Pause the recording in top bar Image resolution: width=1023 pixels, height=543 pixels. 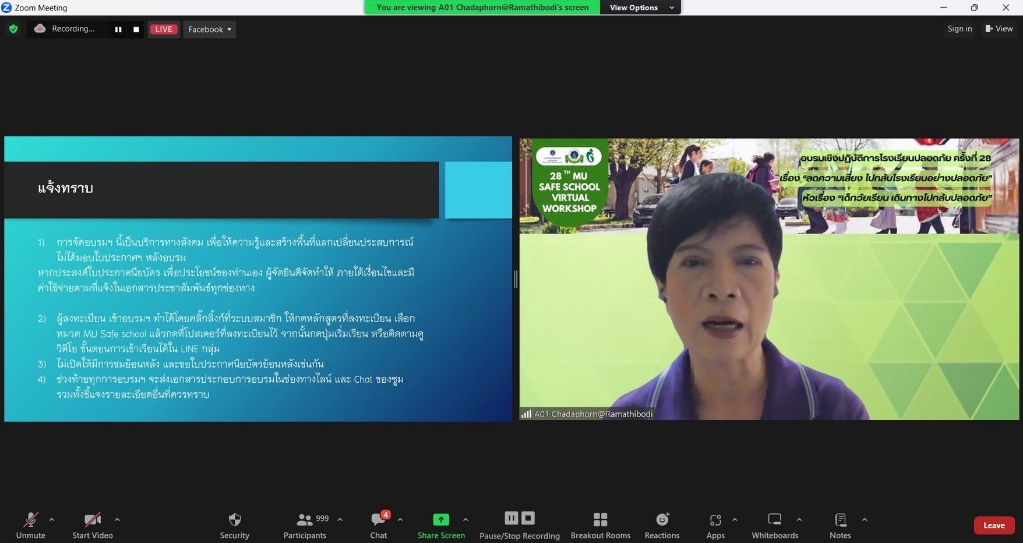(x=118, y=29)
